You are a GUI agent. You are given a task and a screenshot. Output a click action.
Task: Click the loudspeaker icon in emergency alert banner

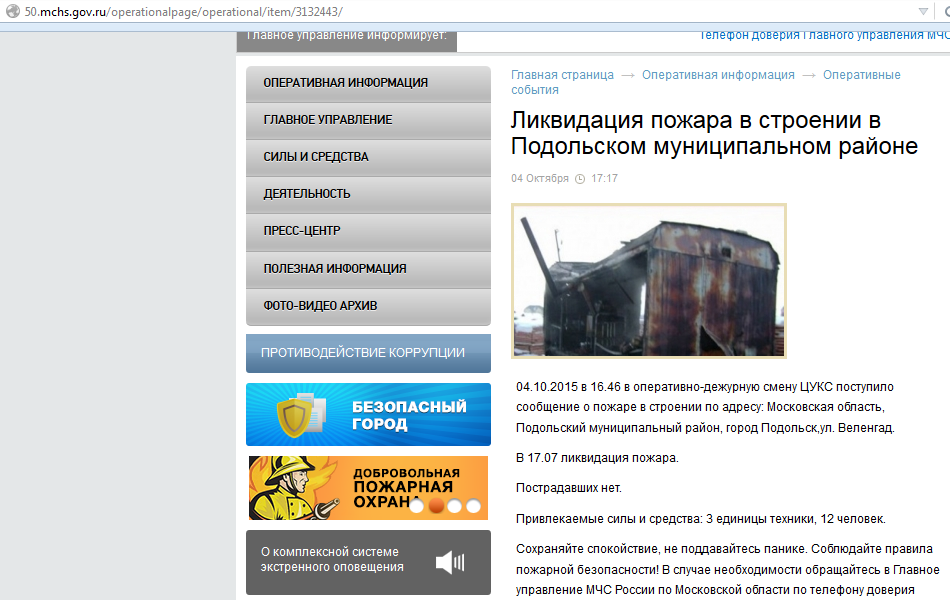point(450,562)
